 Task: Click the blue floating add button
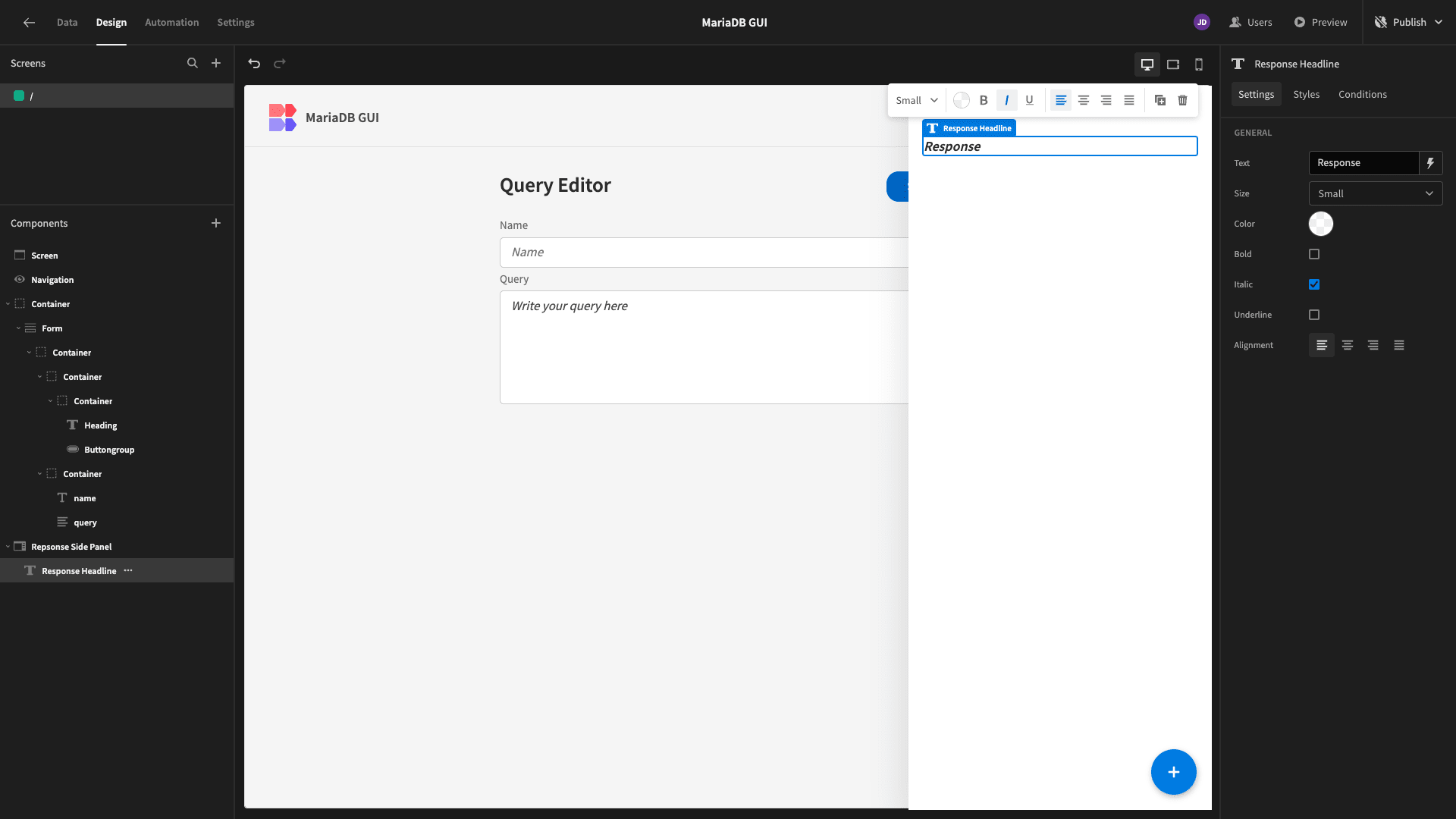(1173, 772)
